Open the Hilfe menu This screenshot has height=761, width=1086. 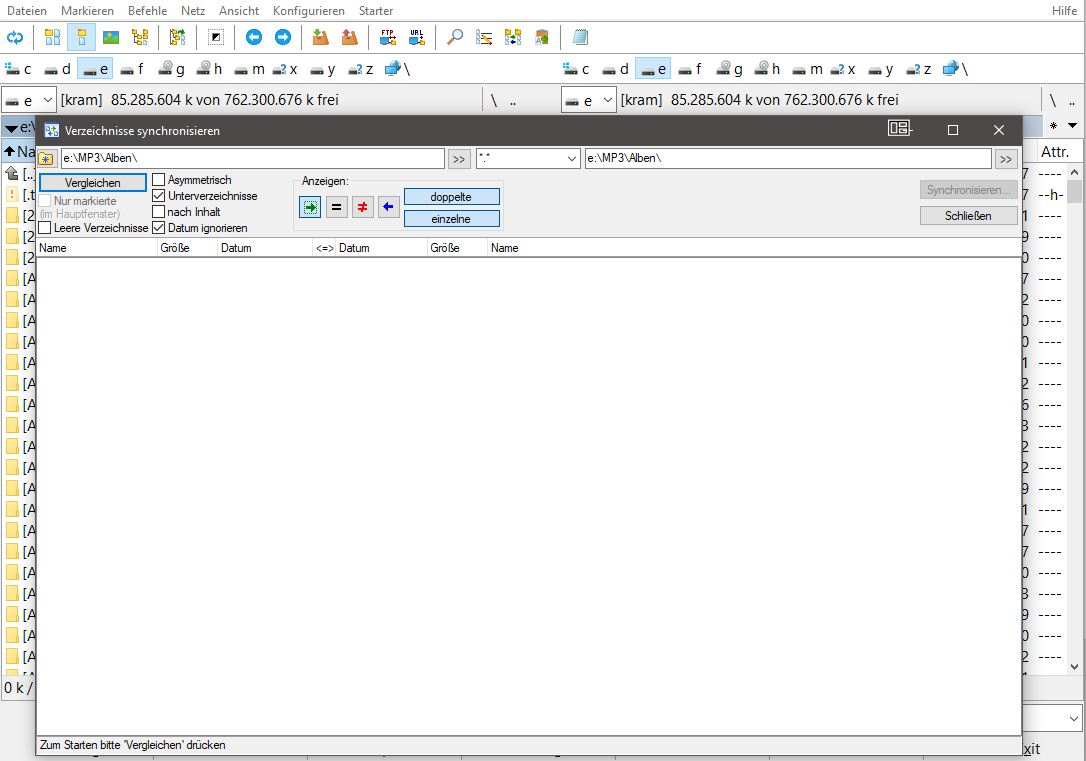(1065, 10)
